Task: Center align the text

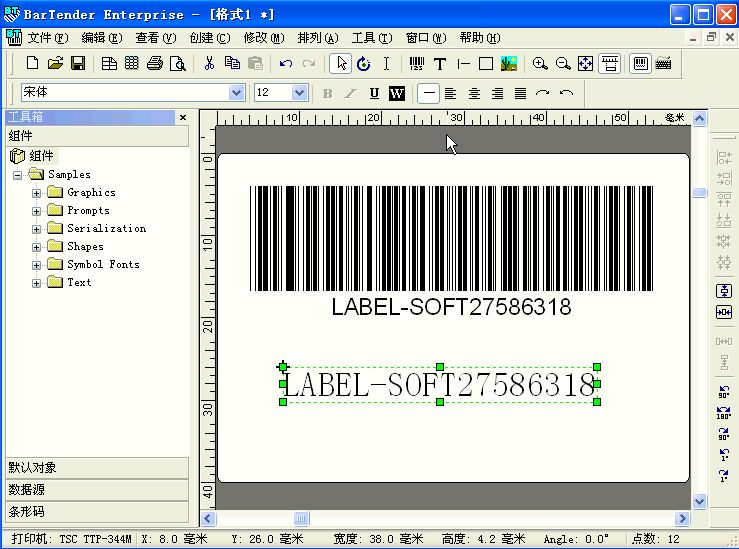Action: [474, 93]
